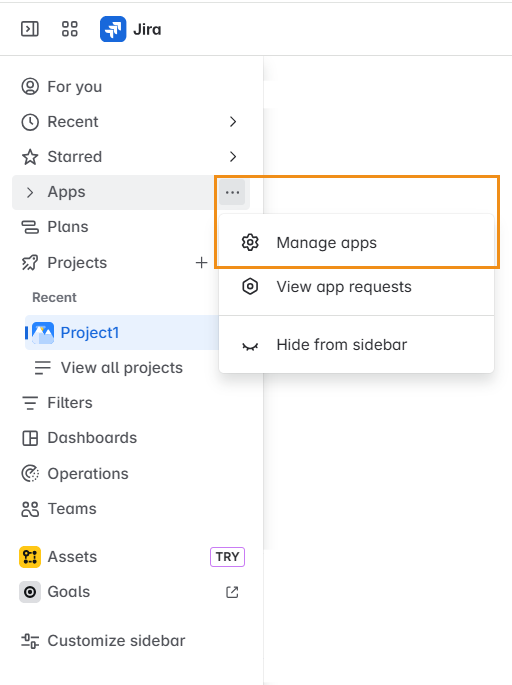Expand the Starred submenu chevron

(x=233, y=157)
